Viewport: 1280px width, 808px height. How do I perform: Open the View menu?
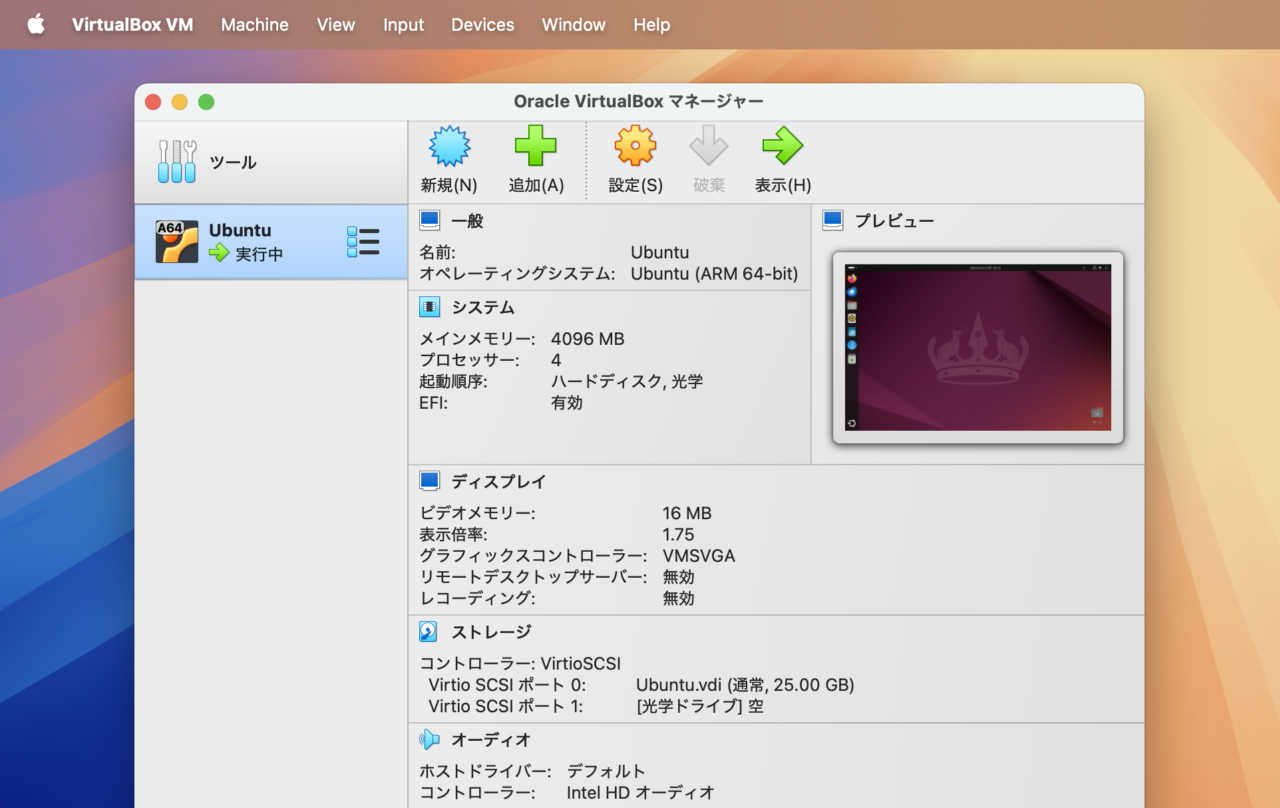(336, 24)
